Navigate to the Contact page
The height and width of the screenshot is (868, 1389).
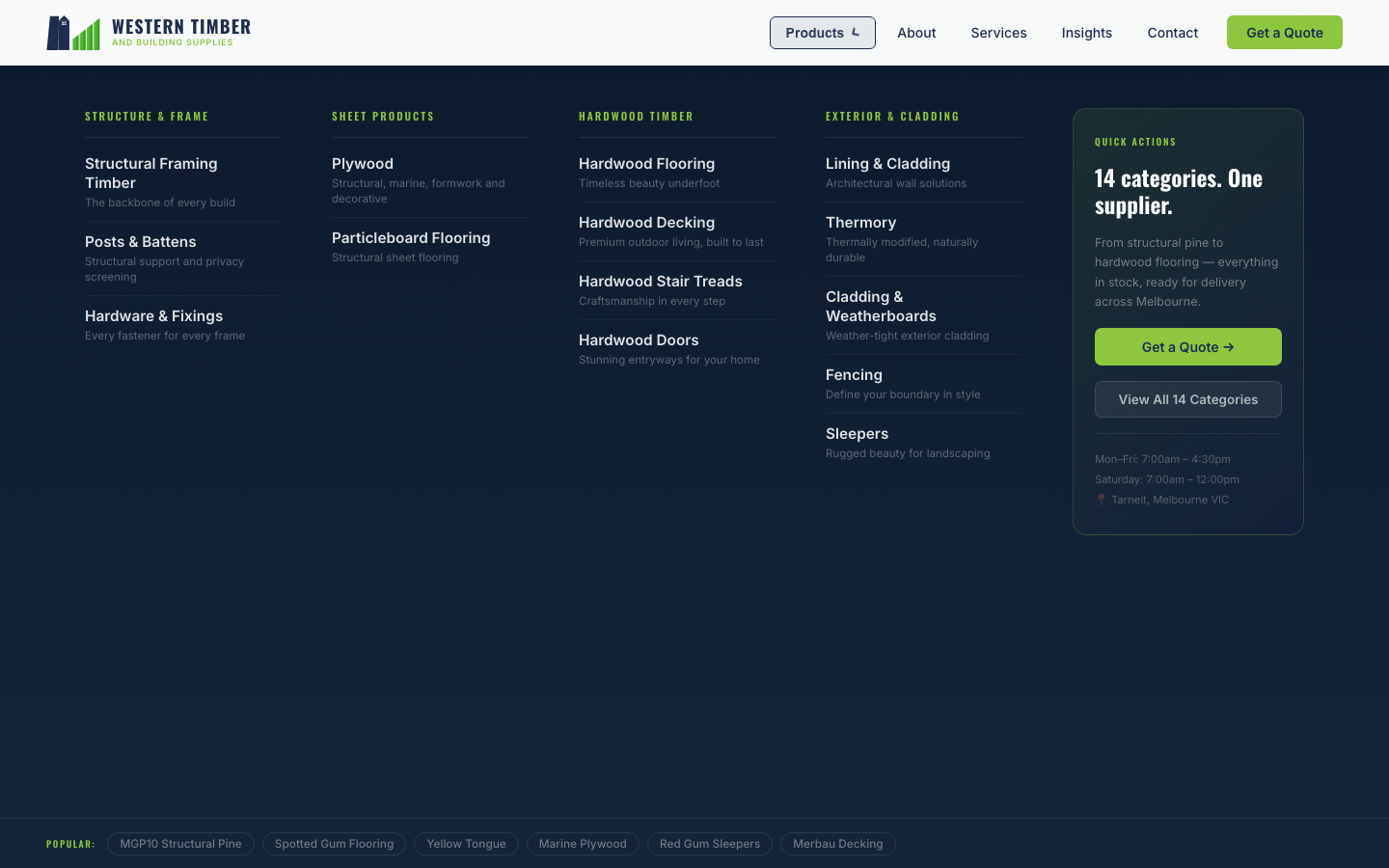click(x=1172, y=33)
